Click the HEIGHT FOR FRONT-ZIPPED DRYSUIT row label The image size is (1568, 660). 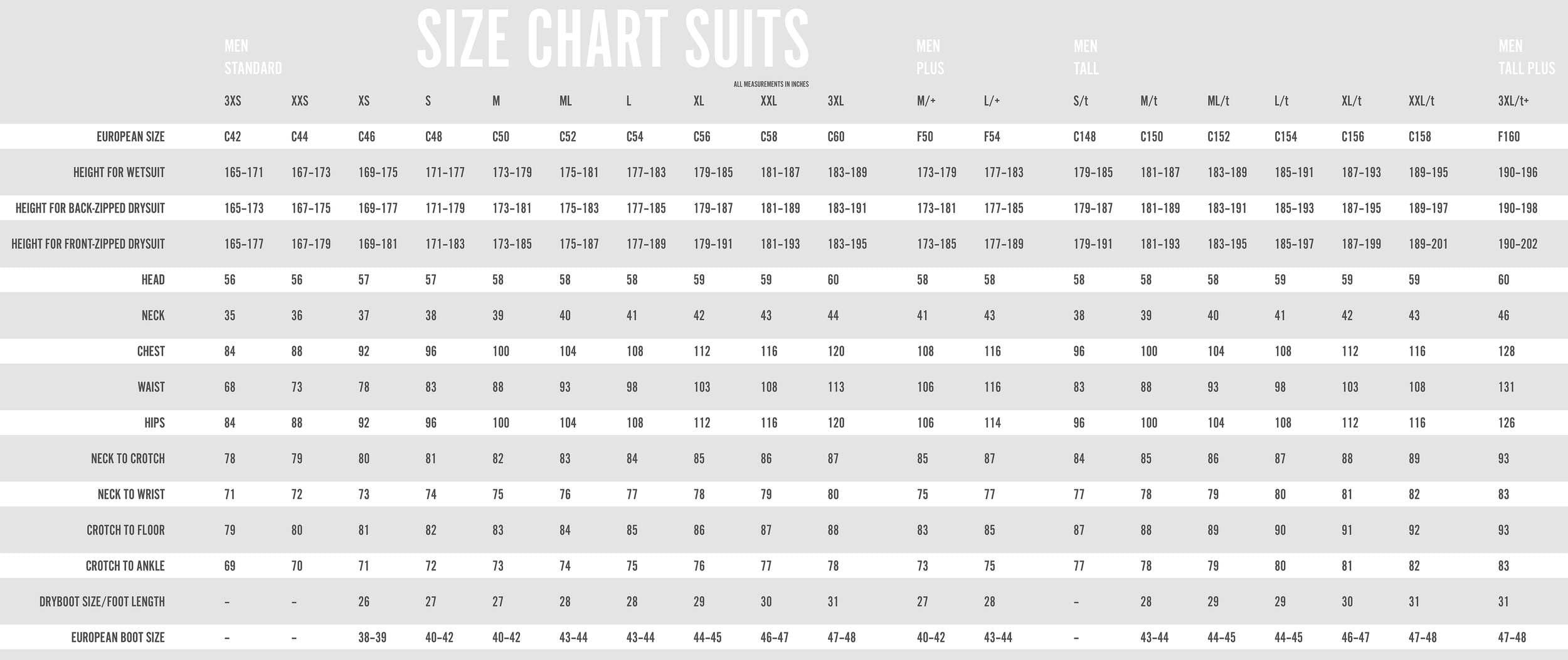[x=88, y=244]
